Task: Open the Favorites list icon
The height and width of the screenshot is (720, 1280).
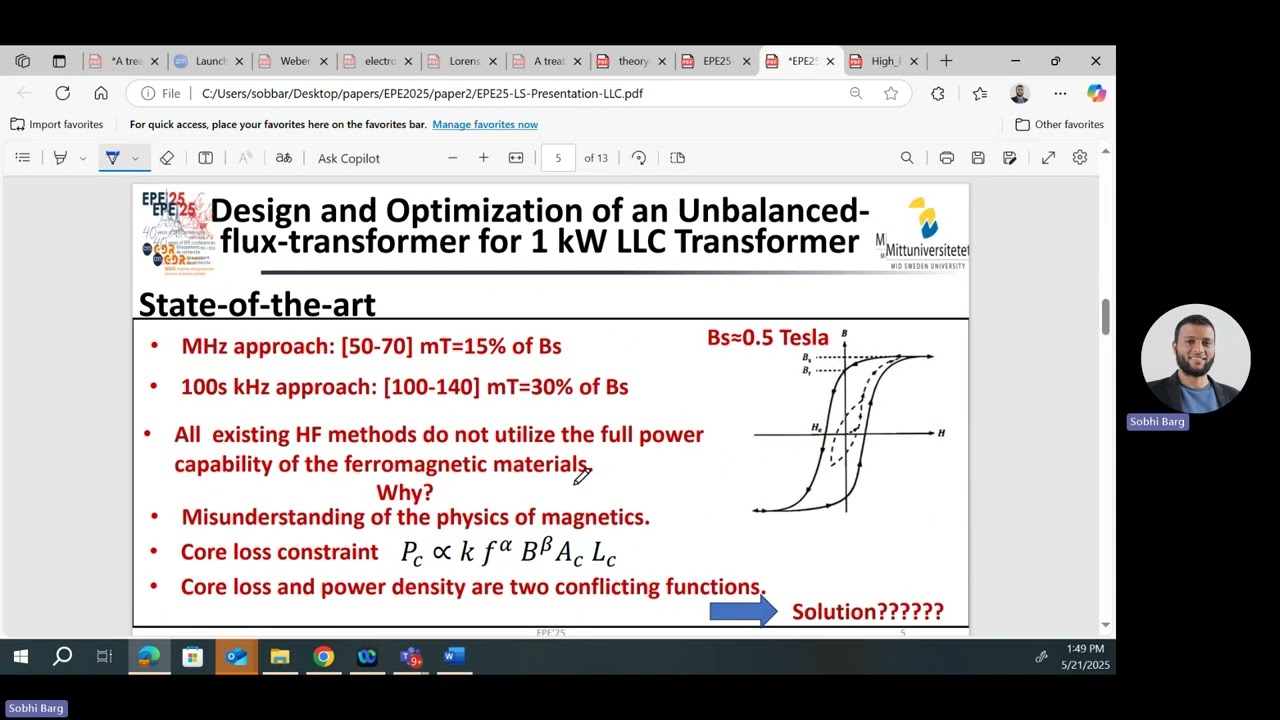Action: [x=980, y=93]
